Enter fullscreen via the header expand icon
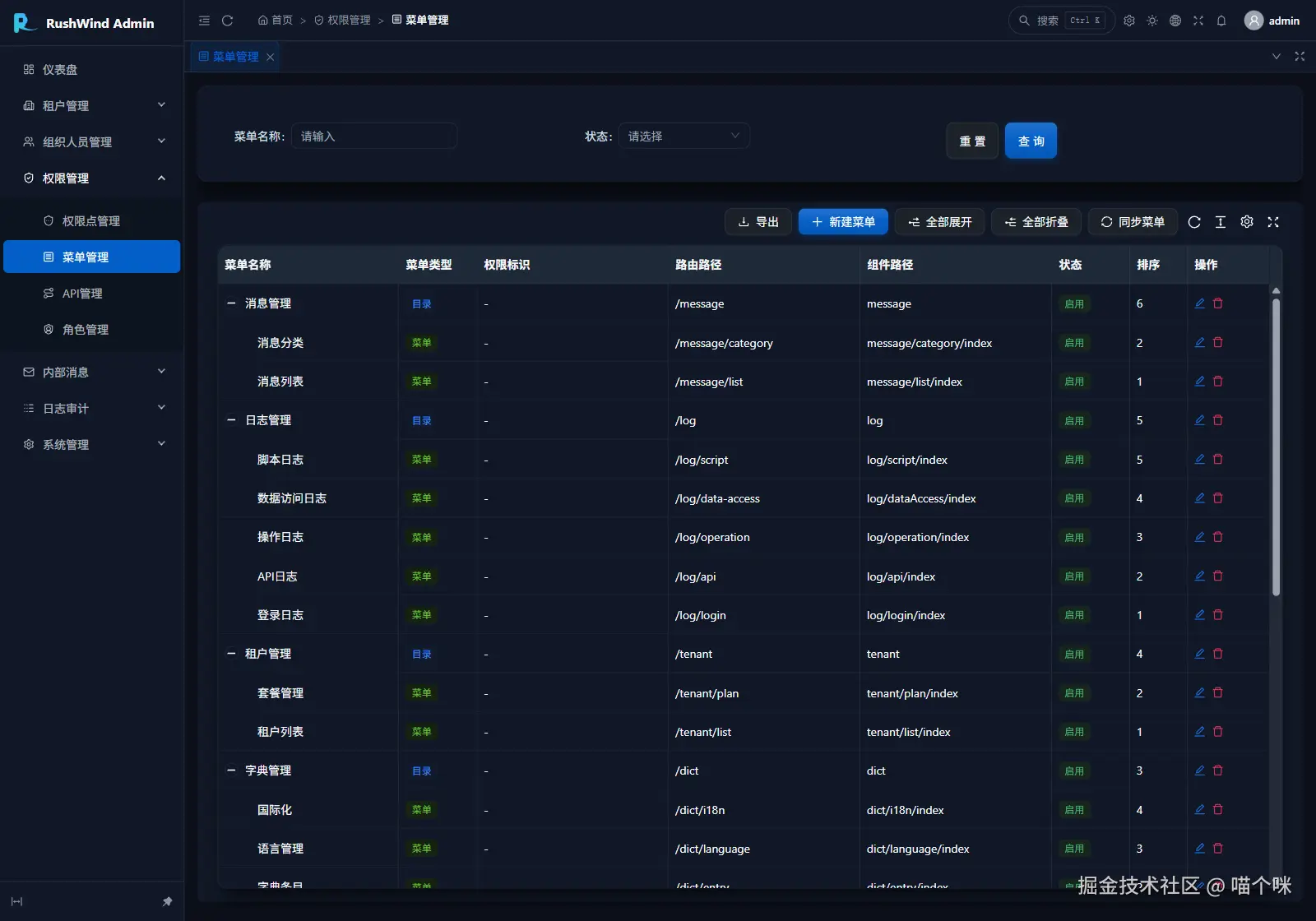Image resolution: width=1316 pixels, height=921 pixels. click(1198, 21)
